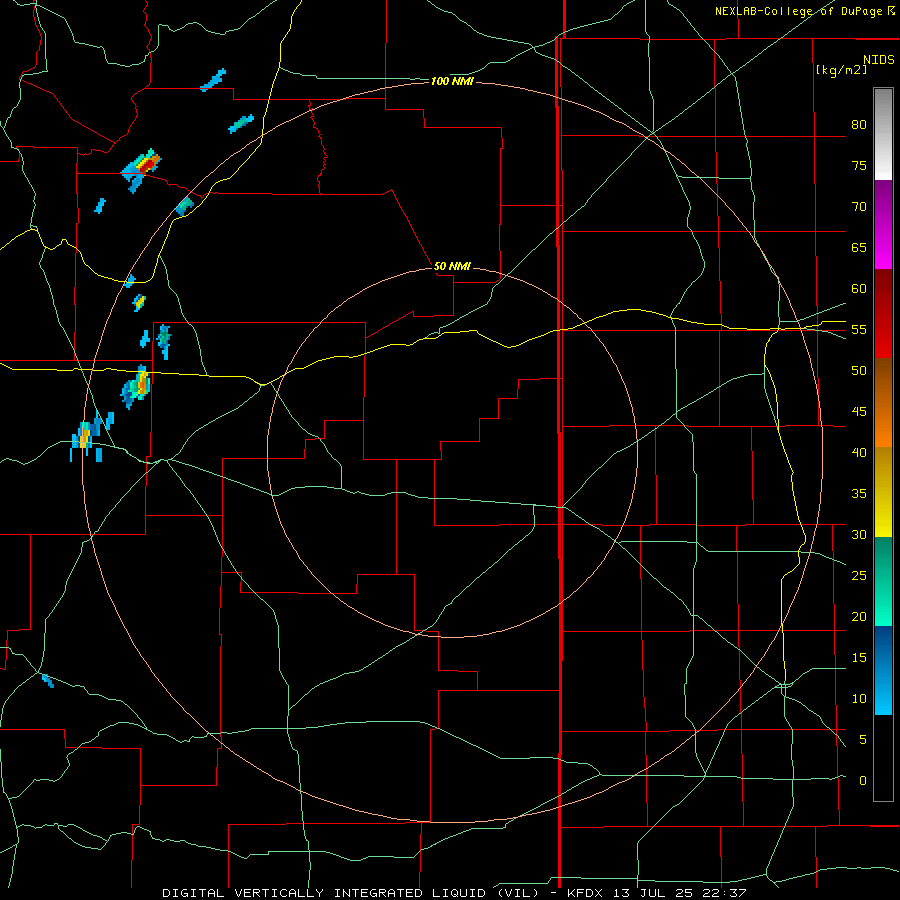Image resolution: width=900 pixels, height=900 pixels.
Task: Click the 65 value on the color scale
Action: (x=859, y=247)
